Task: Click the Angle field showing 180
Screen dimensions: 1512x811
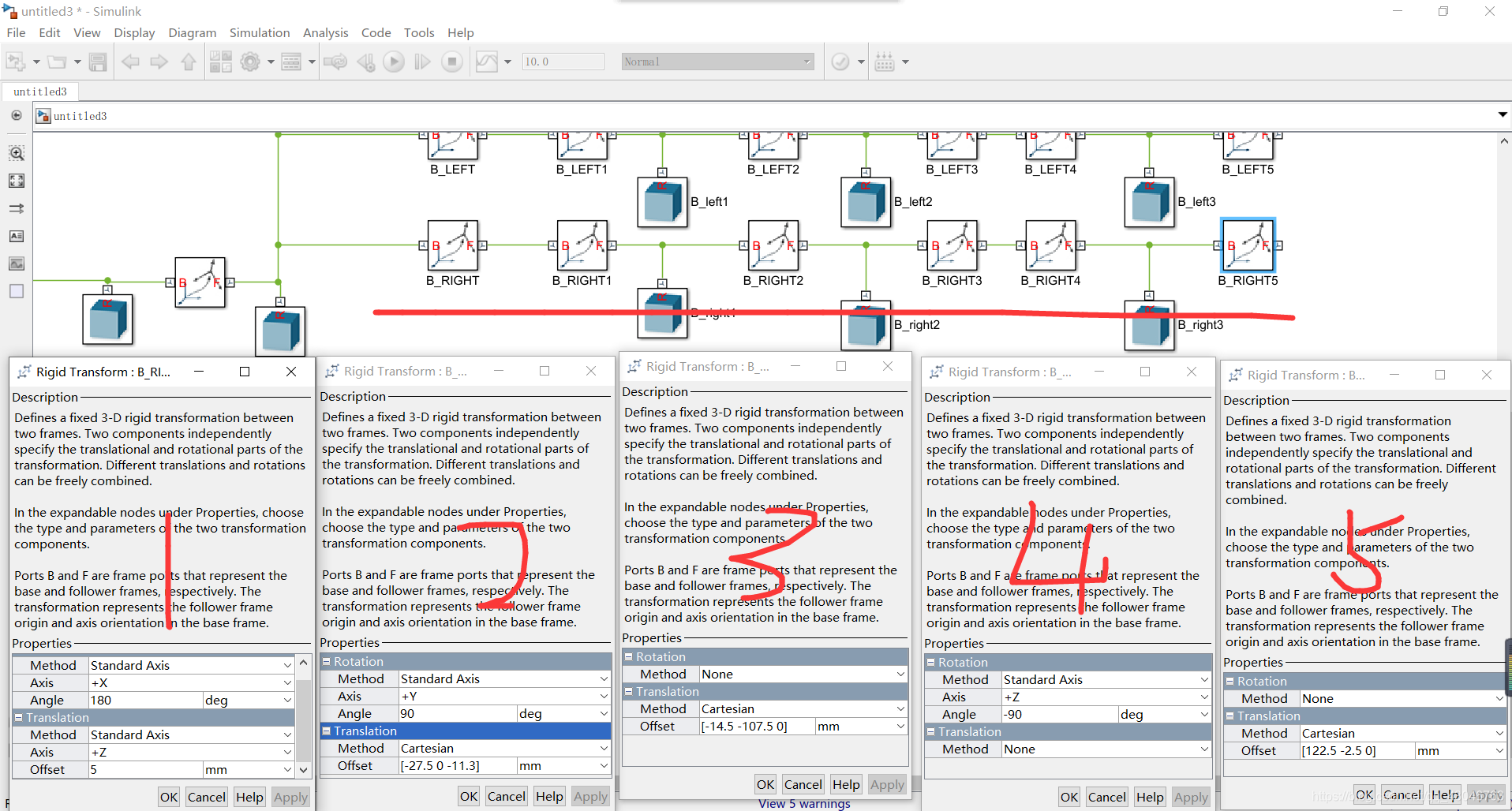Action: pos(145,700)
